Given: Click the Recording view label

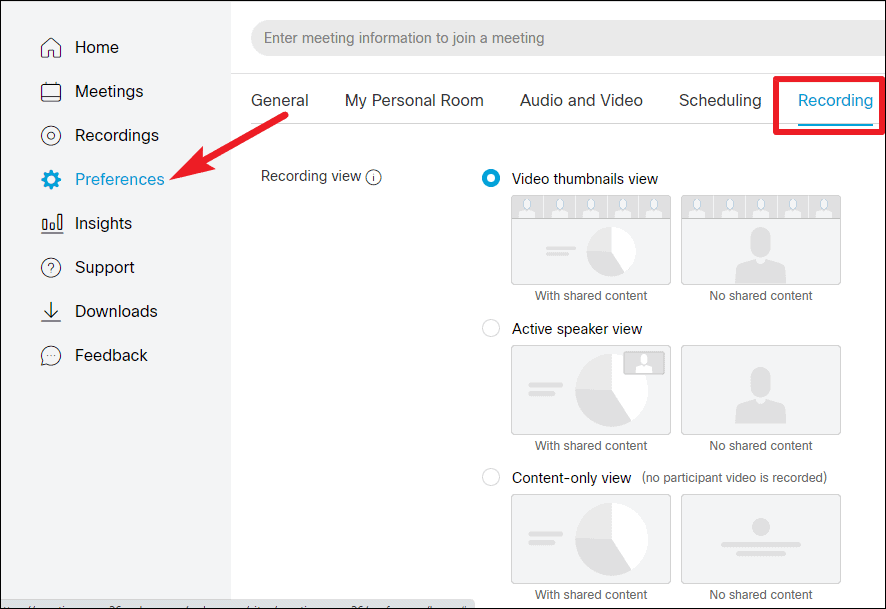Looking at the screenshot, I should point(311,177).
